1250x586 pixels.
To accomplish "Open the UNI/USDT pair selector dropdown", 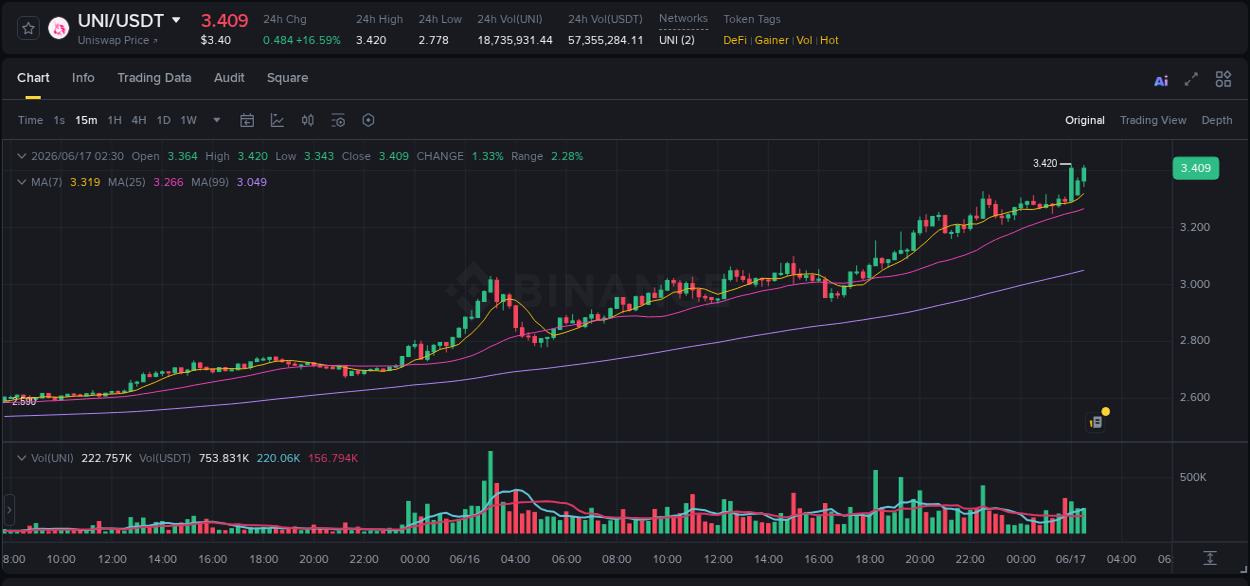I will (177, 20).
